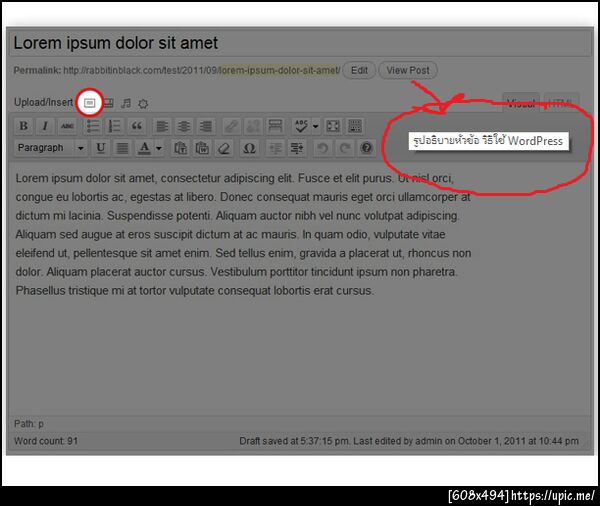
Task: Click the unlink icon
Action: click(253, 126)
